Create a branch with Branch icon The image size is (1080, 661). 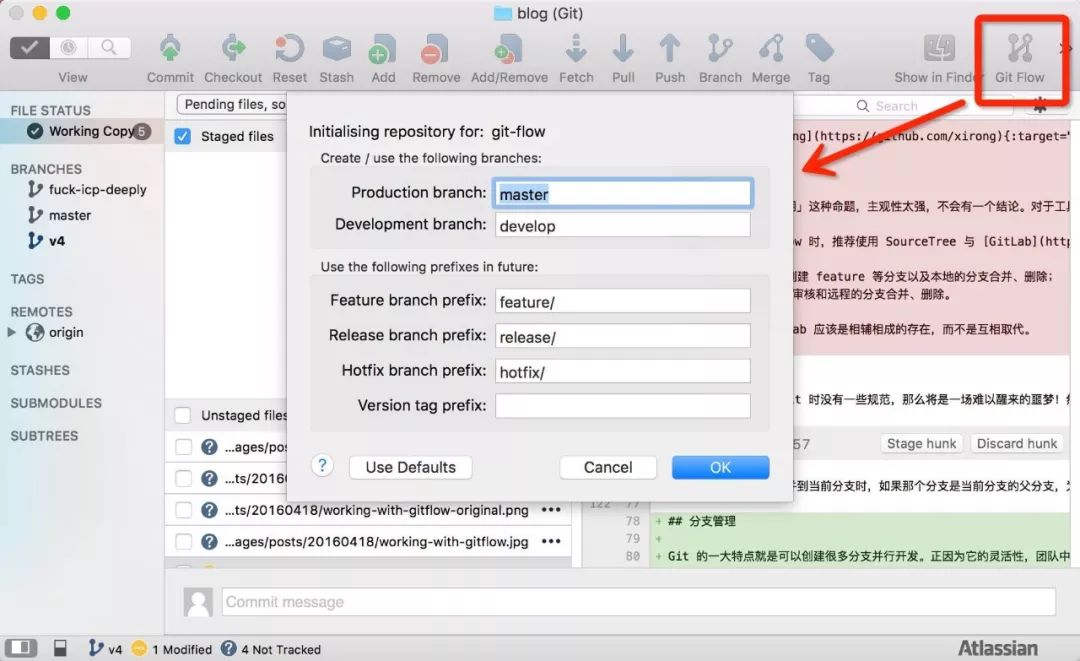click(720, 50)
